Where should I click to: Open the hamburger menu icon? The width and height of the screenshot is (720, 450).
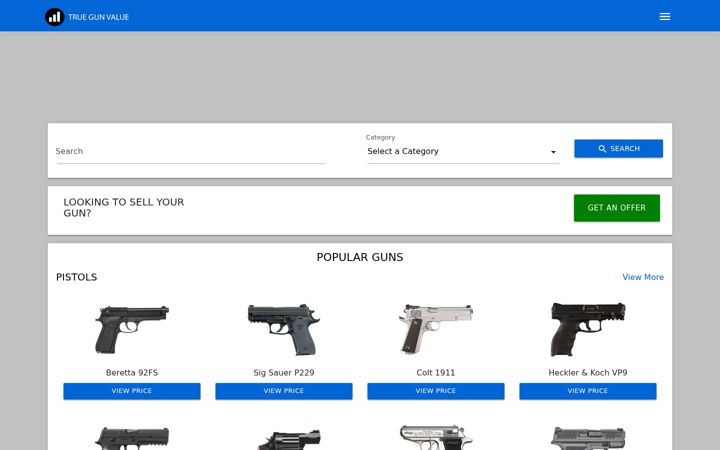[x=664, y=17]
